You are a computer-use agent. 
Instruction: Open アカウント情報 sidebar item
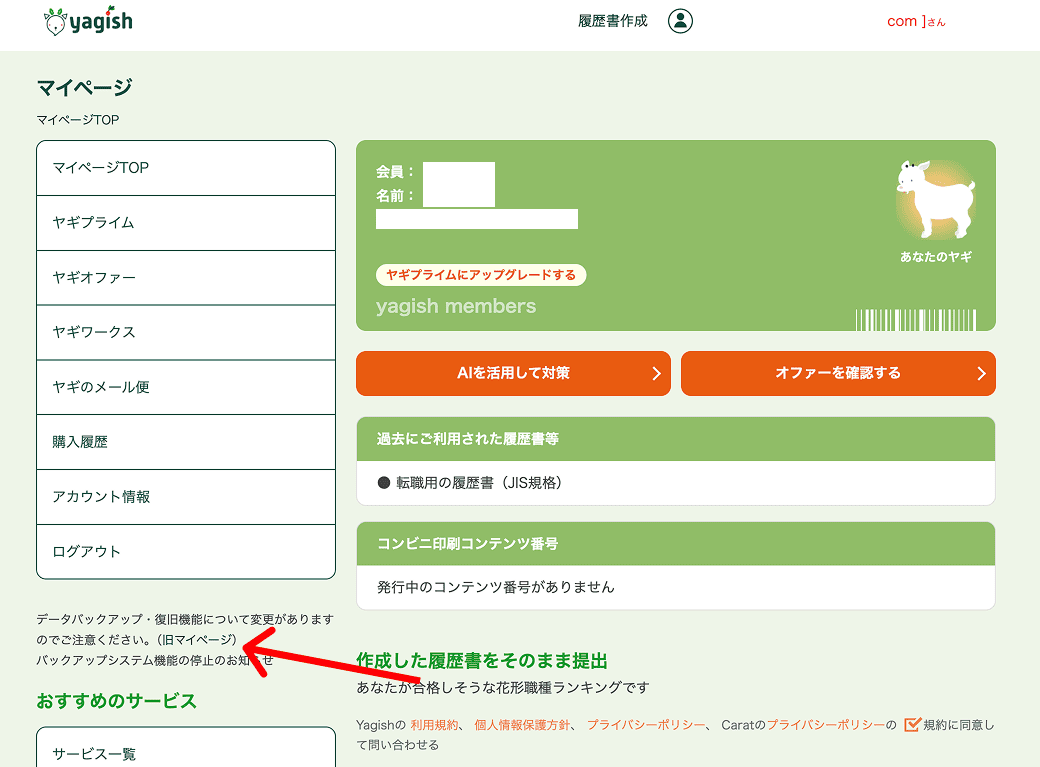[186, 497]
